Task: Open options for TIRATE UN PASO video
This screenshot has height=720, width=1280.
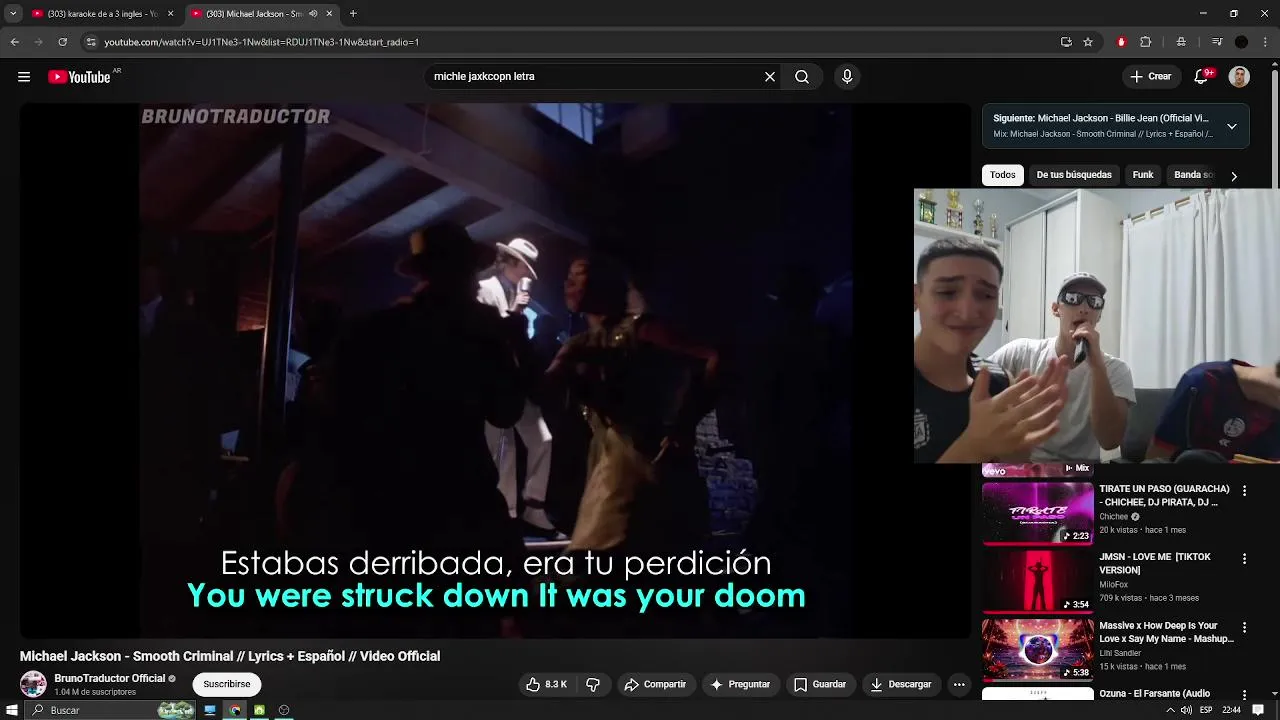Action: (x=1244, y=491)
